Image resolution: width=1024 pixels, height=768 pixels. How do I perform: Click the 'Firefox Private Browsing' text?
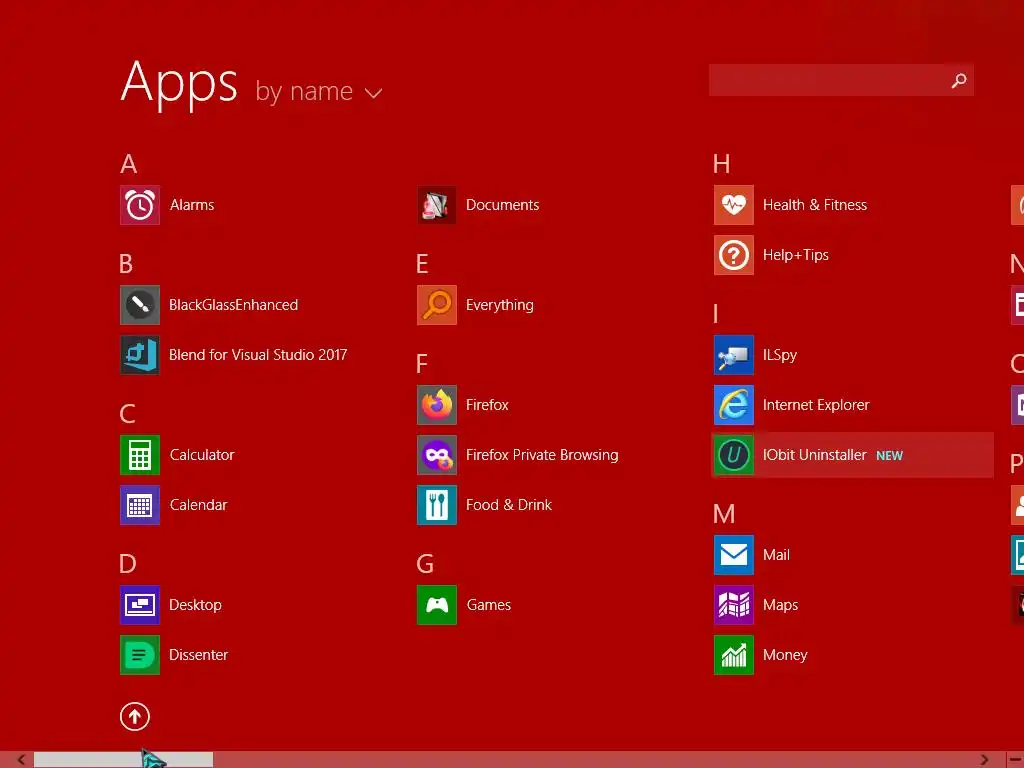click(x=542, y=455)
